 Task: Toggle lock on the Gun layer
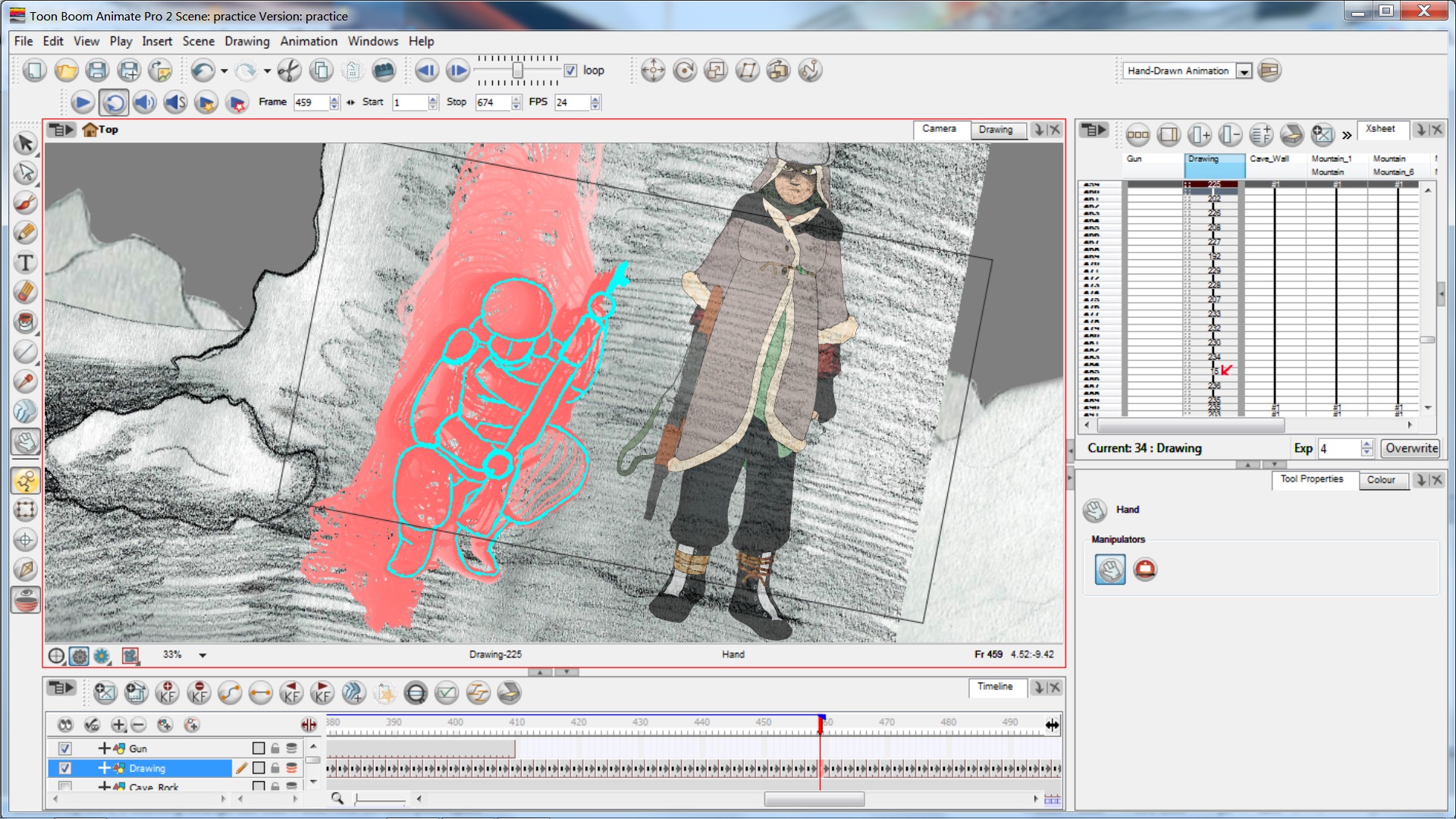275,748
